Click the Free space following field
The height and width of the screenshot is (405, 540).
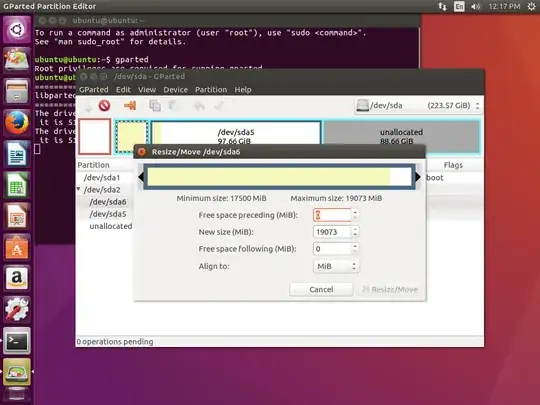[332, 249]
